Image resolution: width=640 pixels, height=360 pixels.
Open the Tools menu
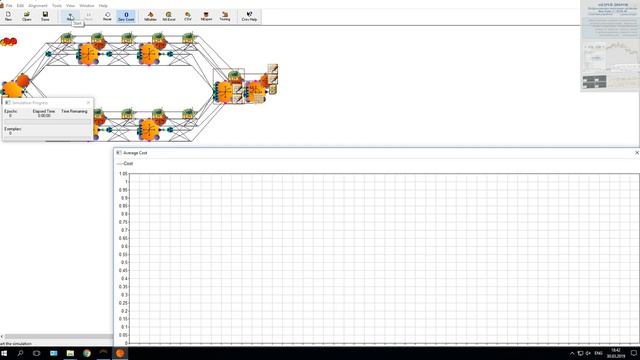click(x=57, y=5)
